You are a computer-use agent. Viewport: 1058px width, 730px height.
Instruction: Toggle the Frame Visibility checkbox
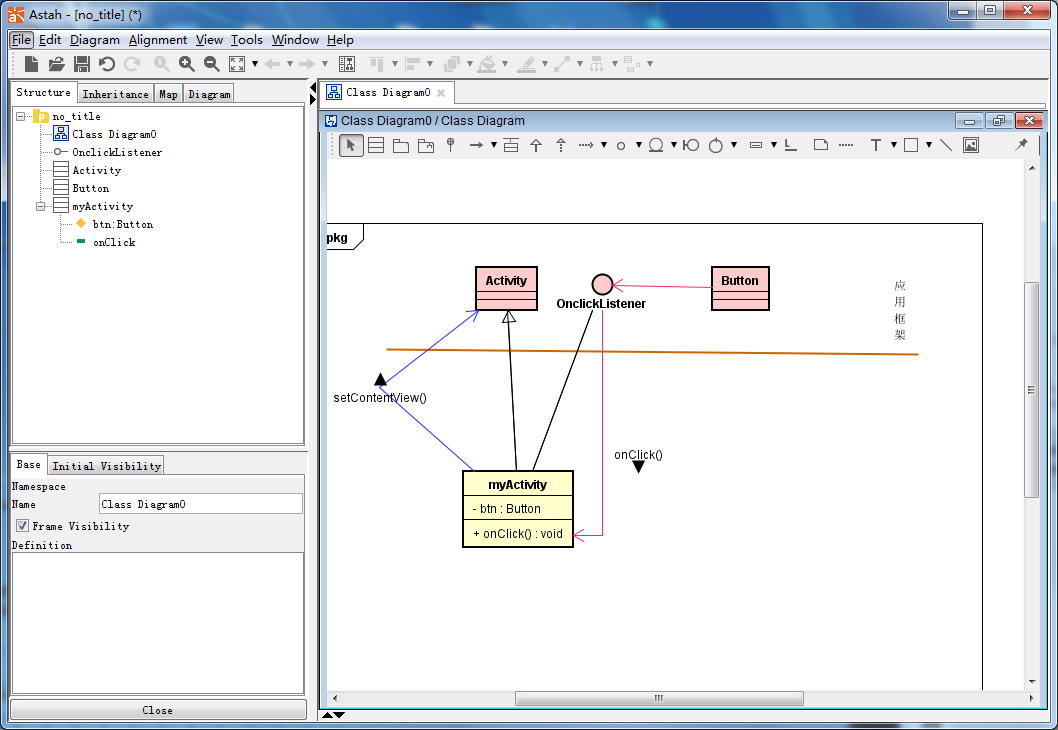pyautogui.click(x=22, y=526)
